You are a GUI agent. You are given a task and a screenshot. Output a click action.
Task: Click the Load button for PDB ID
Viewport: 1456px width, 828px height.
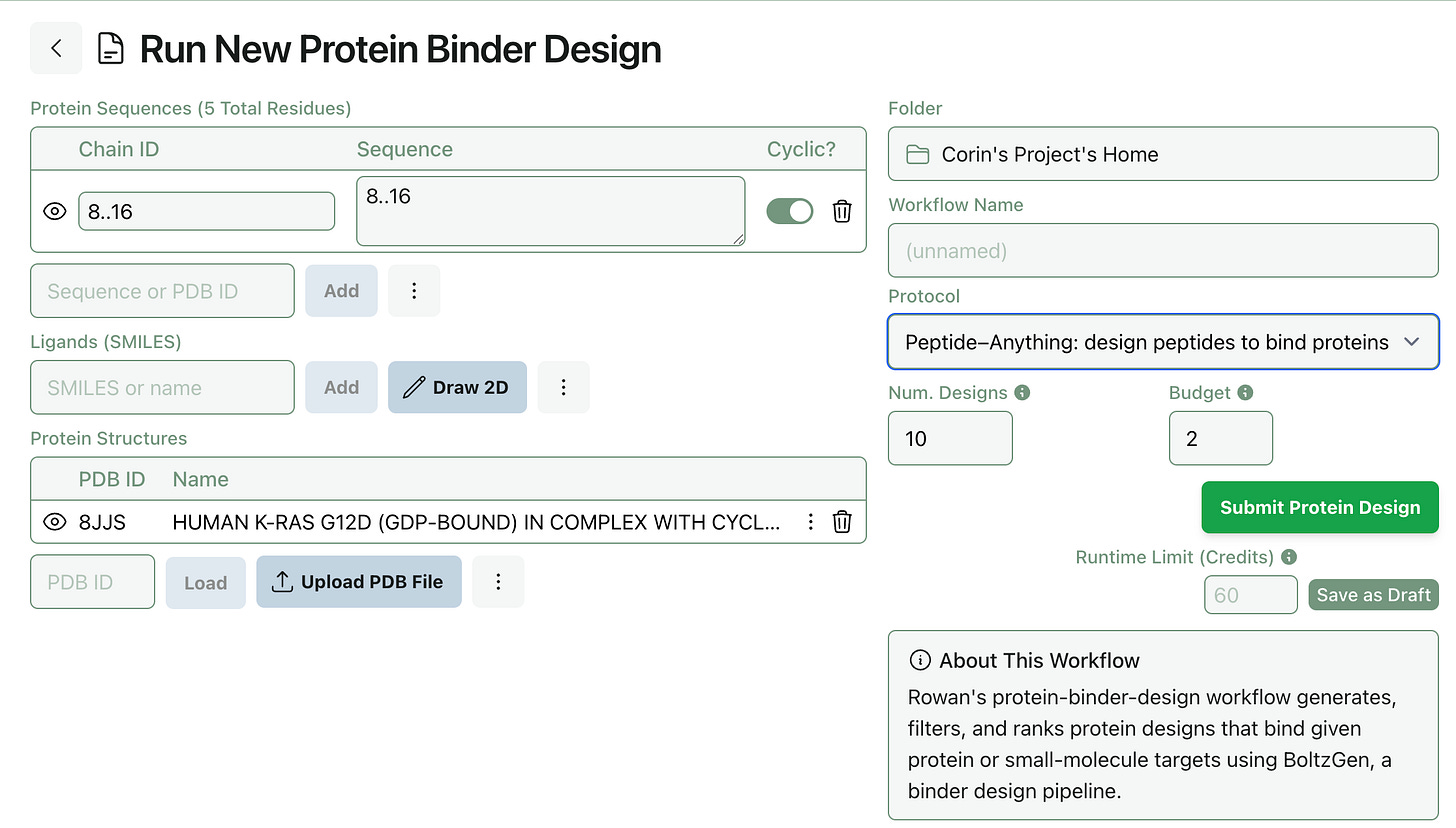click(x=205, y=581)
